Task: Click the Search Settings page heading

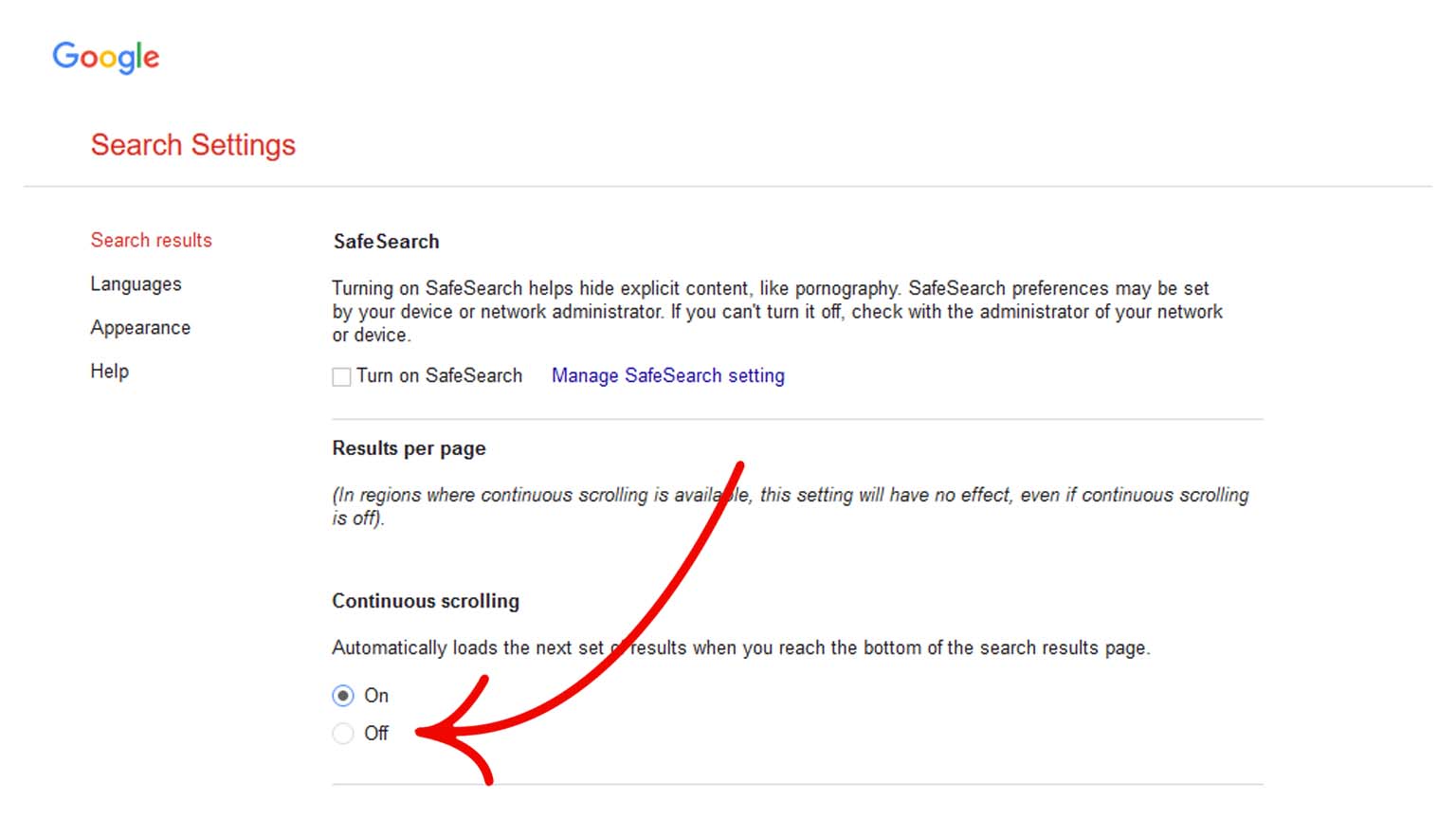Action: coord(193,144)
